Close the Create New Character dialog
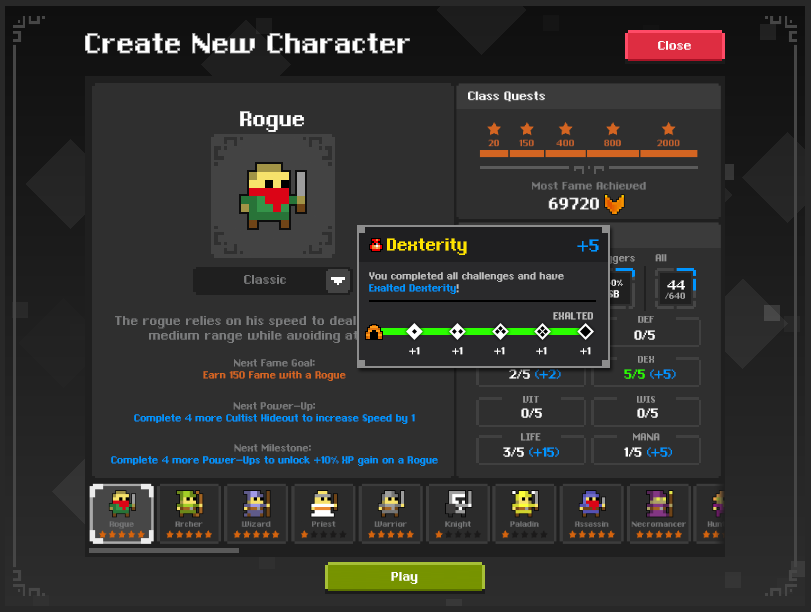 [674, 46]
